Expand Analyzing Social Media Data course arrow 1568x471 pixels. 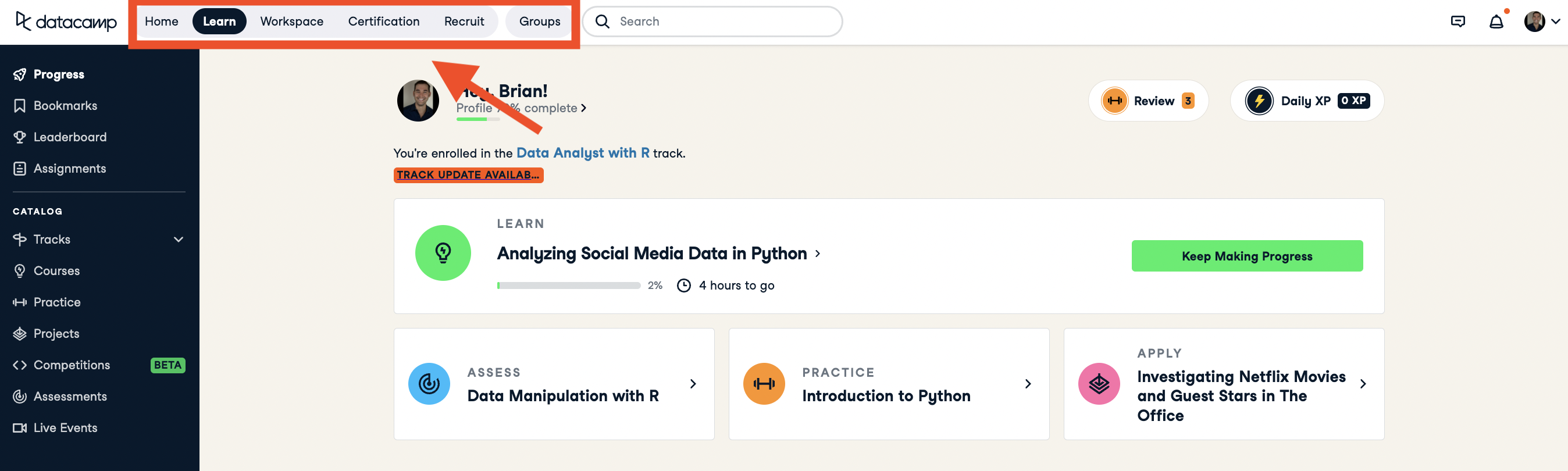point(818,254)
